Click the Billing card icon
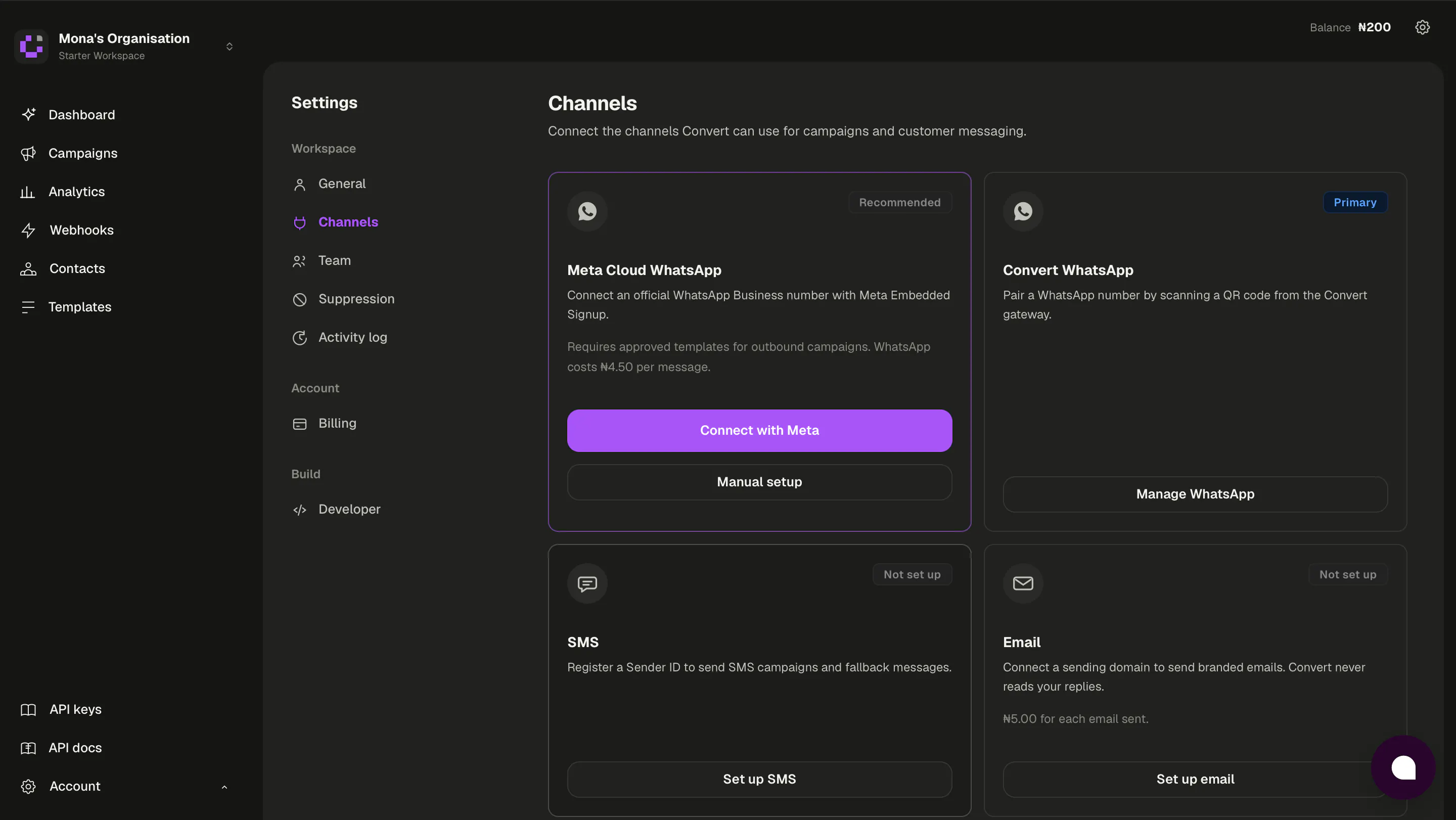Image resolution: width=1456 pixels, height=820 pixels. click(300, 424)
